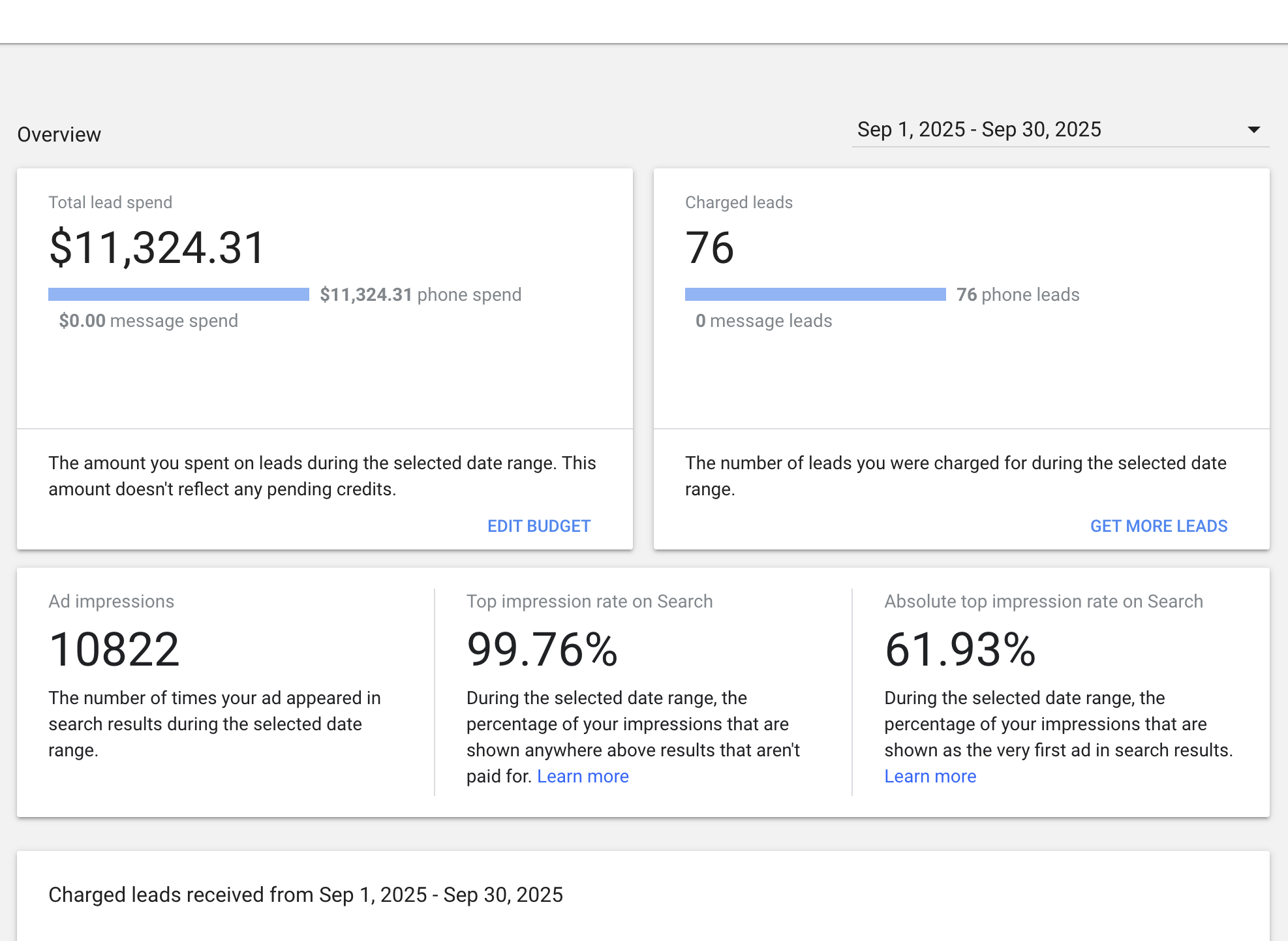This screenshot has width=1288, height=941.
Task: Click the GET MORE LEADS button
Action: pos(1158,526)
